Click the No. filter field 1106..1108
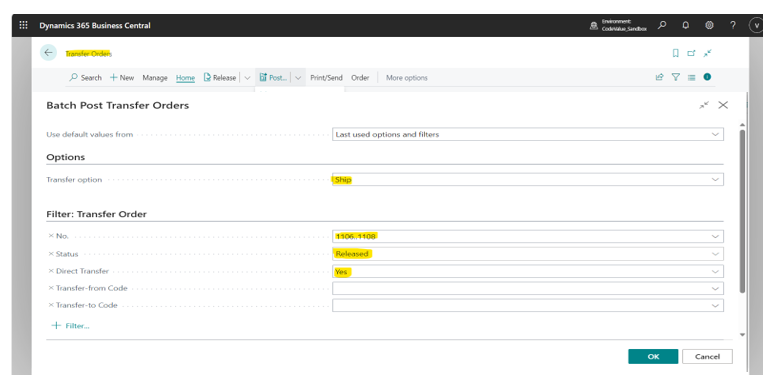Screen dimensions: 766x377 [x=528, y=236]
